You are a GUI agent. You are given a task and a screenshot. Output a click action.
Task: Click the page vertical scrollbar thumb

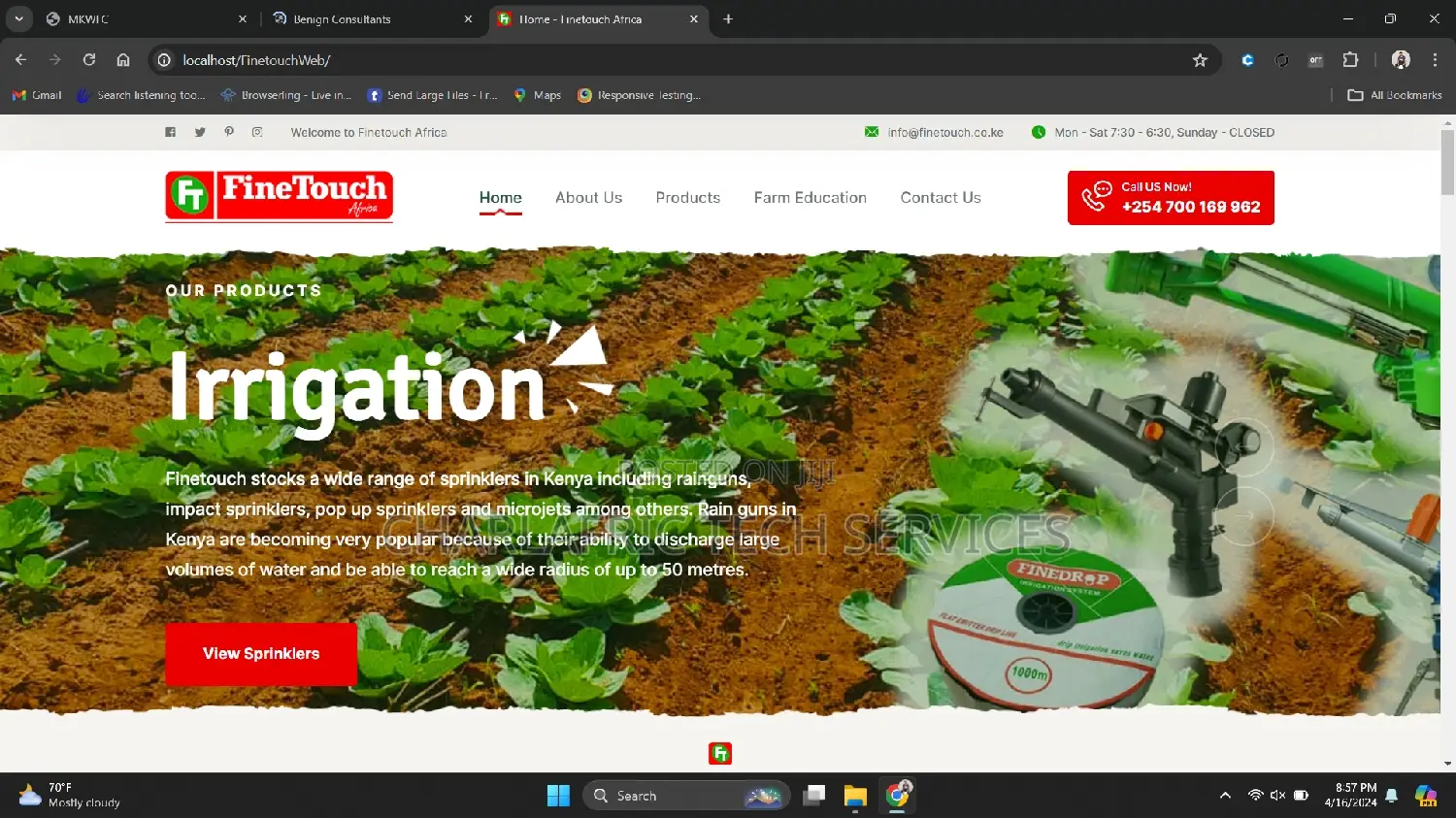[1447, 161]
